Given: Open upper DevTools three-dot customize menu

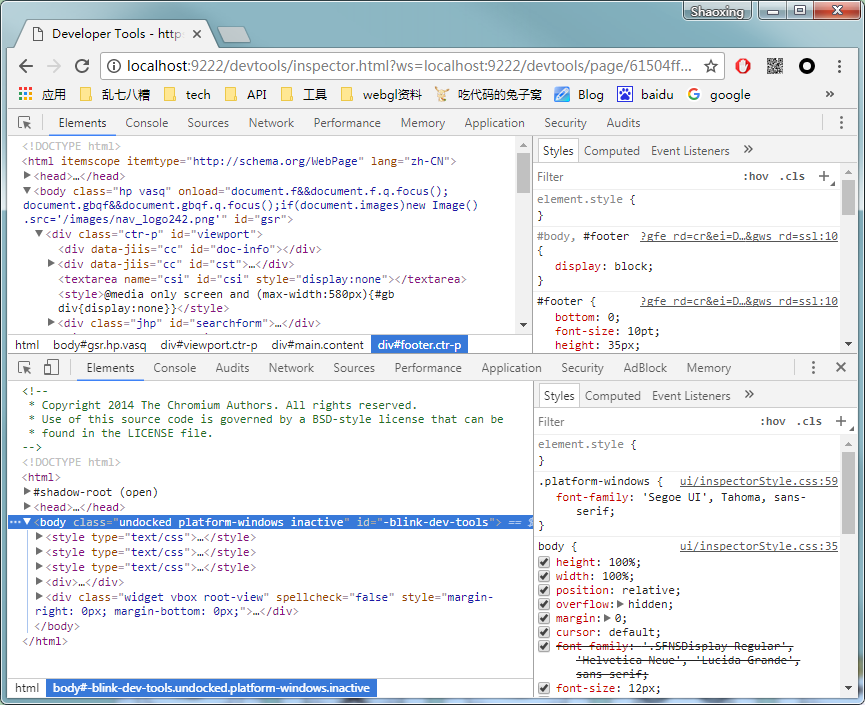Looking at the screenshot, I should (841, 122).
